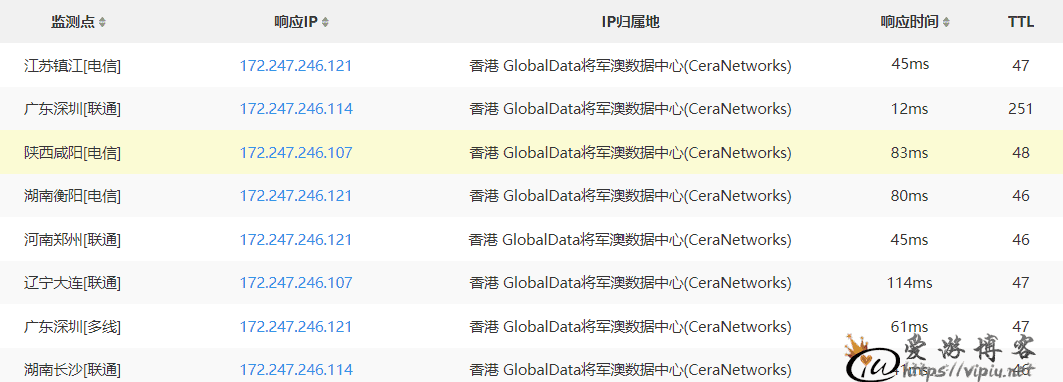The width and height of the screenshot is (1063, 382).
Task: Click the 61ms response time value
Action: coord(910,327)
